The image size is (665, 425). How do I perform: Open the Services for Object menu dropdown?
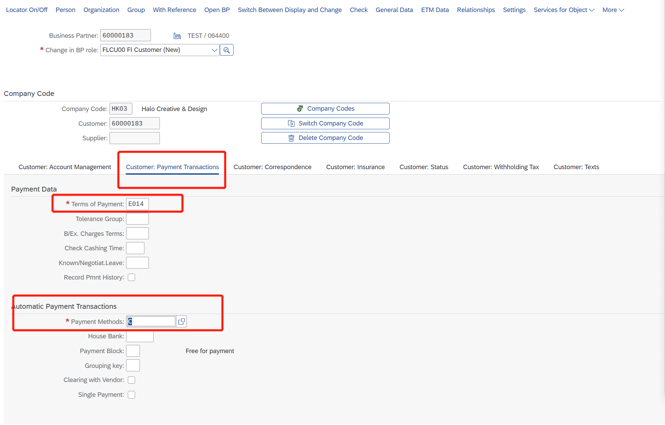pyautogui.click(x=563, y=10)
